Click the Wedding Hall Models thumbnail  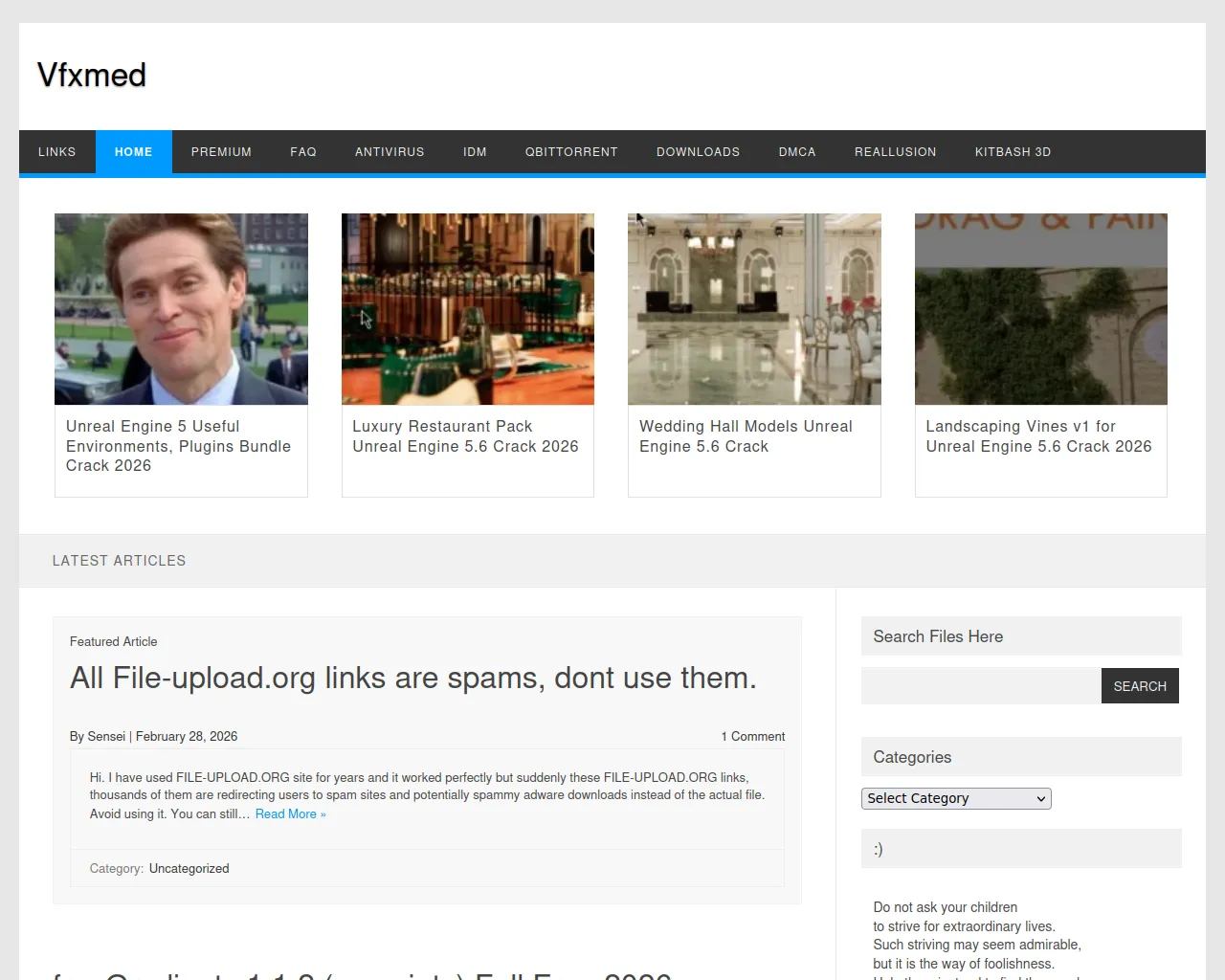[x=754, y=308]
